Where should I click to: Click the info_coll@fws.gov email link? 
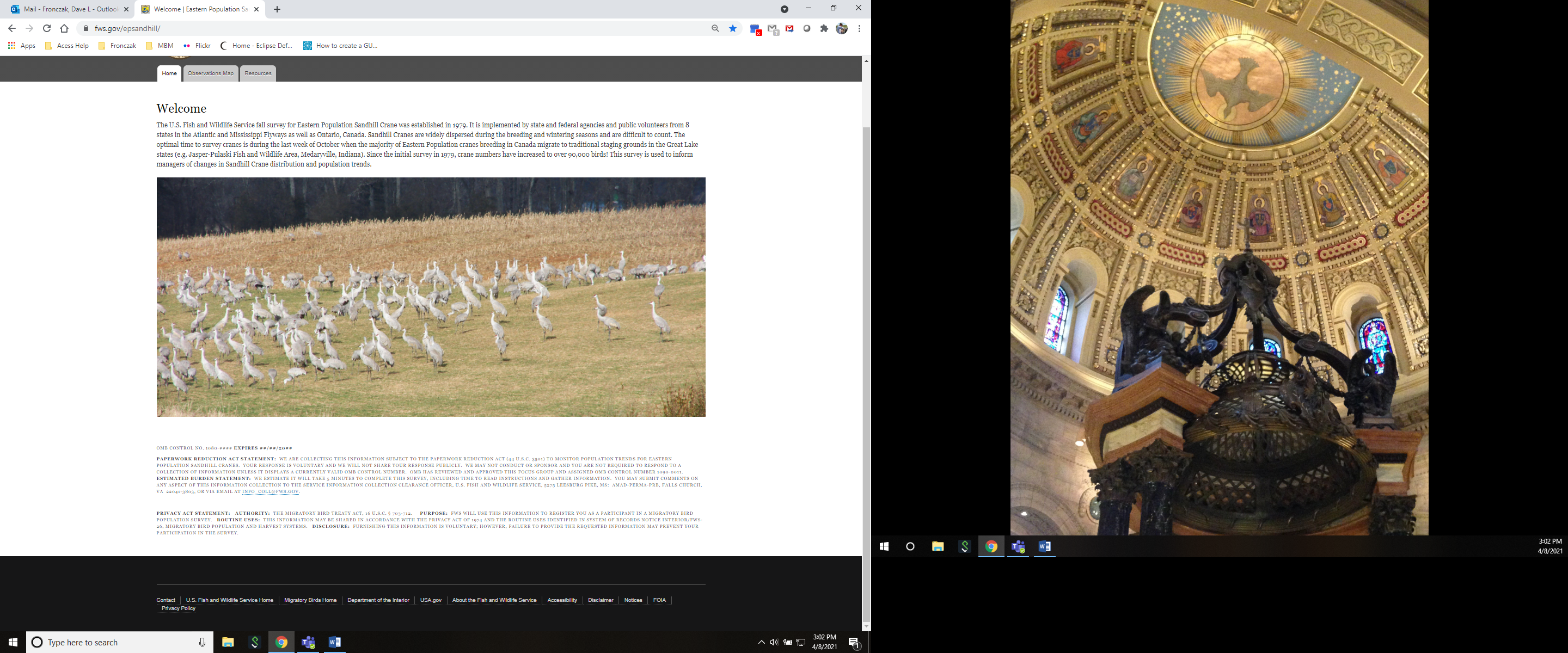270,492
